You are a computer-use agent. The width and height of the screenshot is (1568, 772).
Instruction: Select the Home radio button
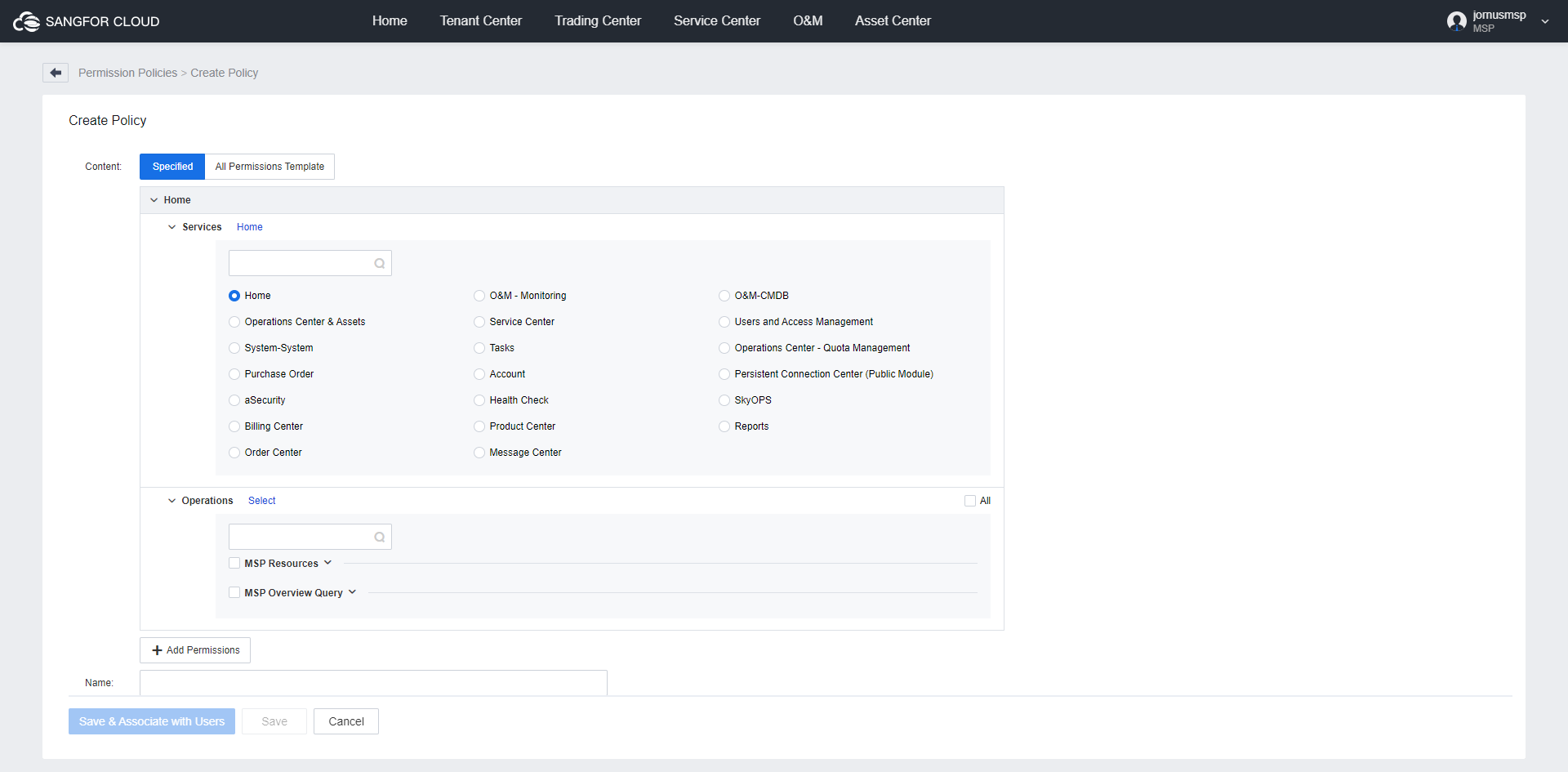(234, 296)
